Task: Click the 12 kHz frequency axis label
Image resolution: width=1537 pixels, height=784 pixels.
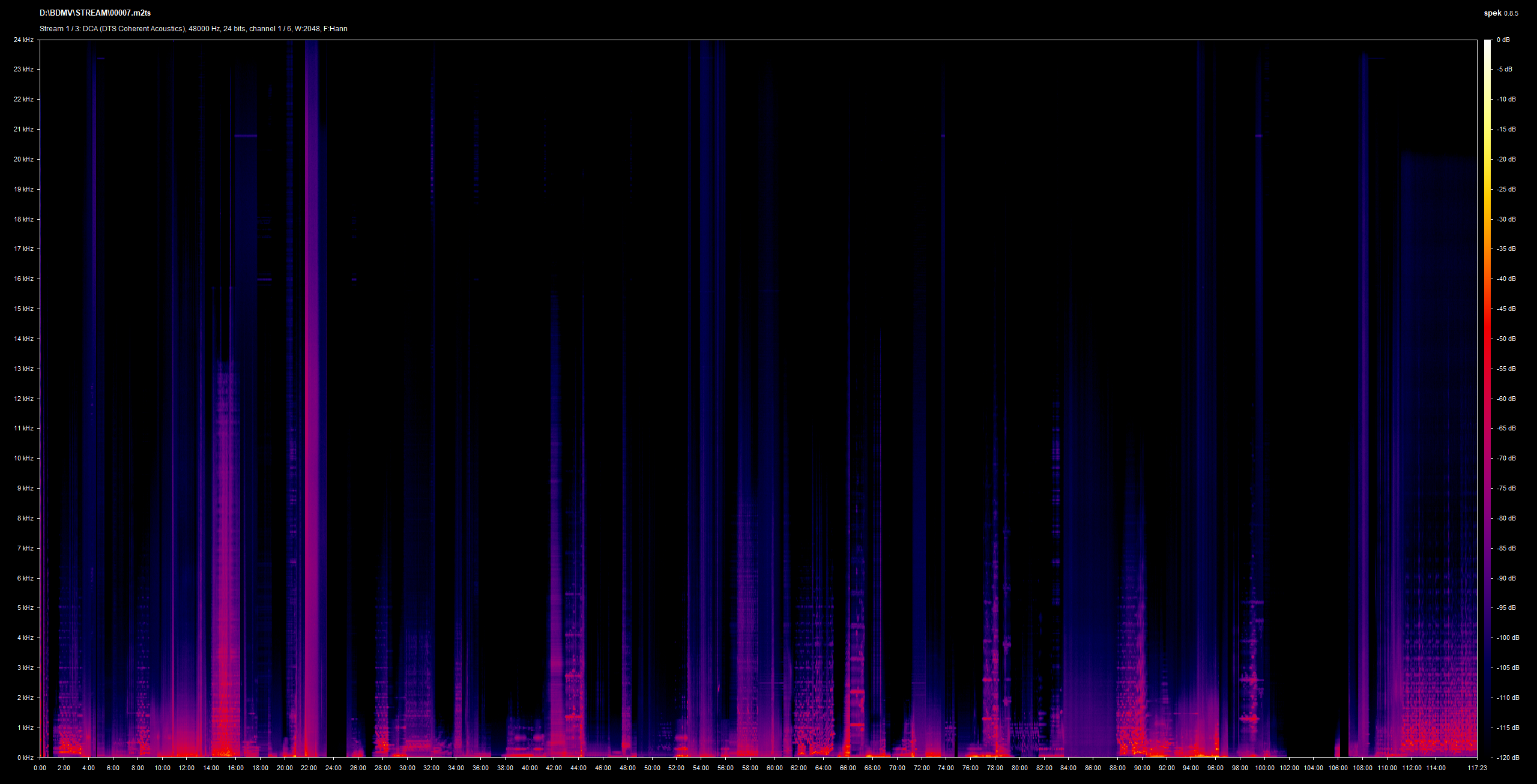Action: (24, 399)
